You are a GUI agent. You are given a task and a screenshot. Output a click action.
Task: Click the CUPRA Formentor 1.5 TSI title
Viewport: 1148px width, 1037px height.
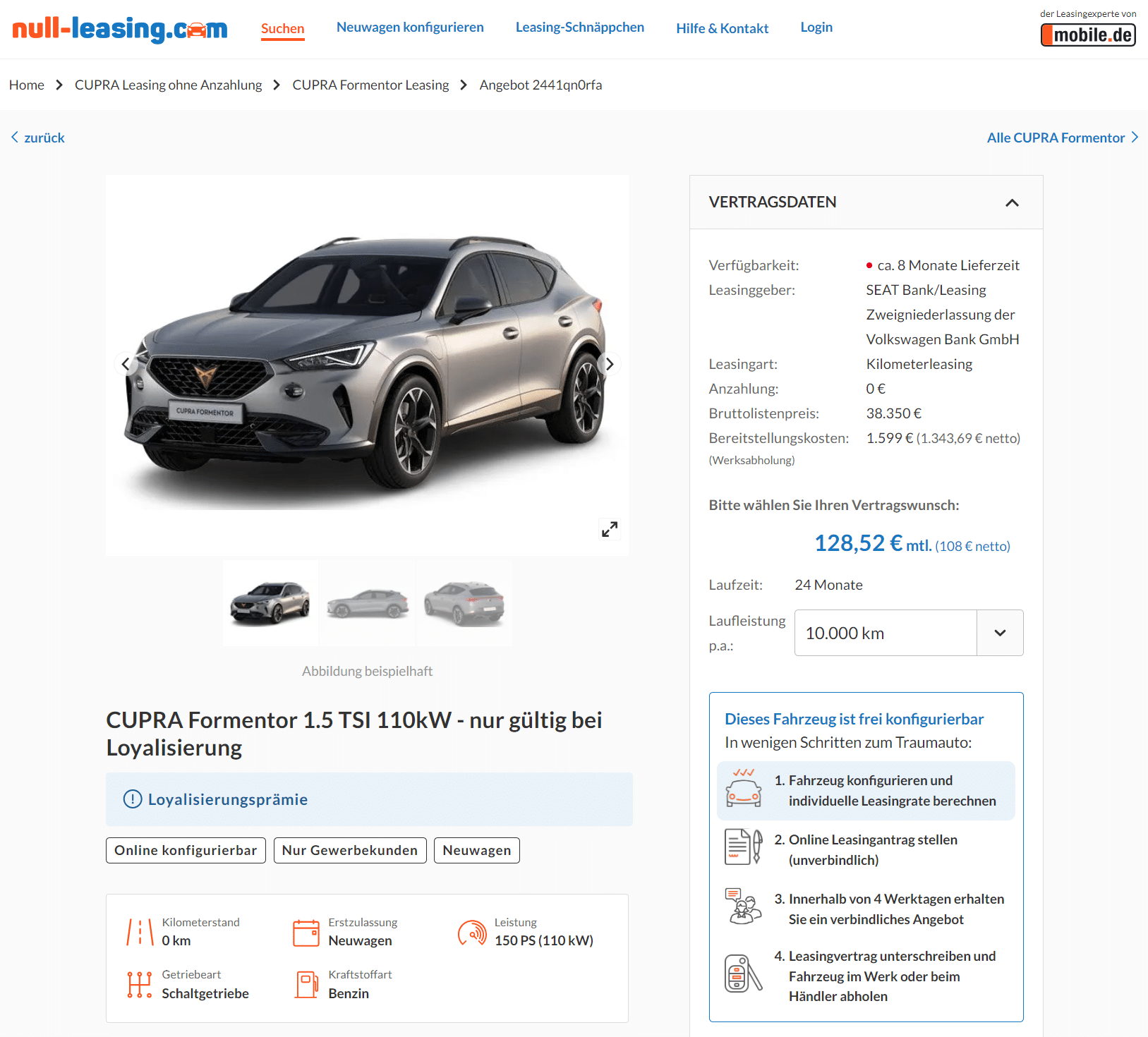[x=354, y=734]
